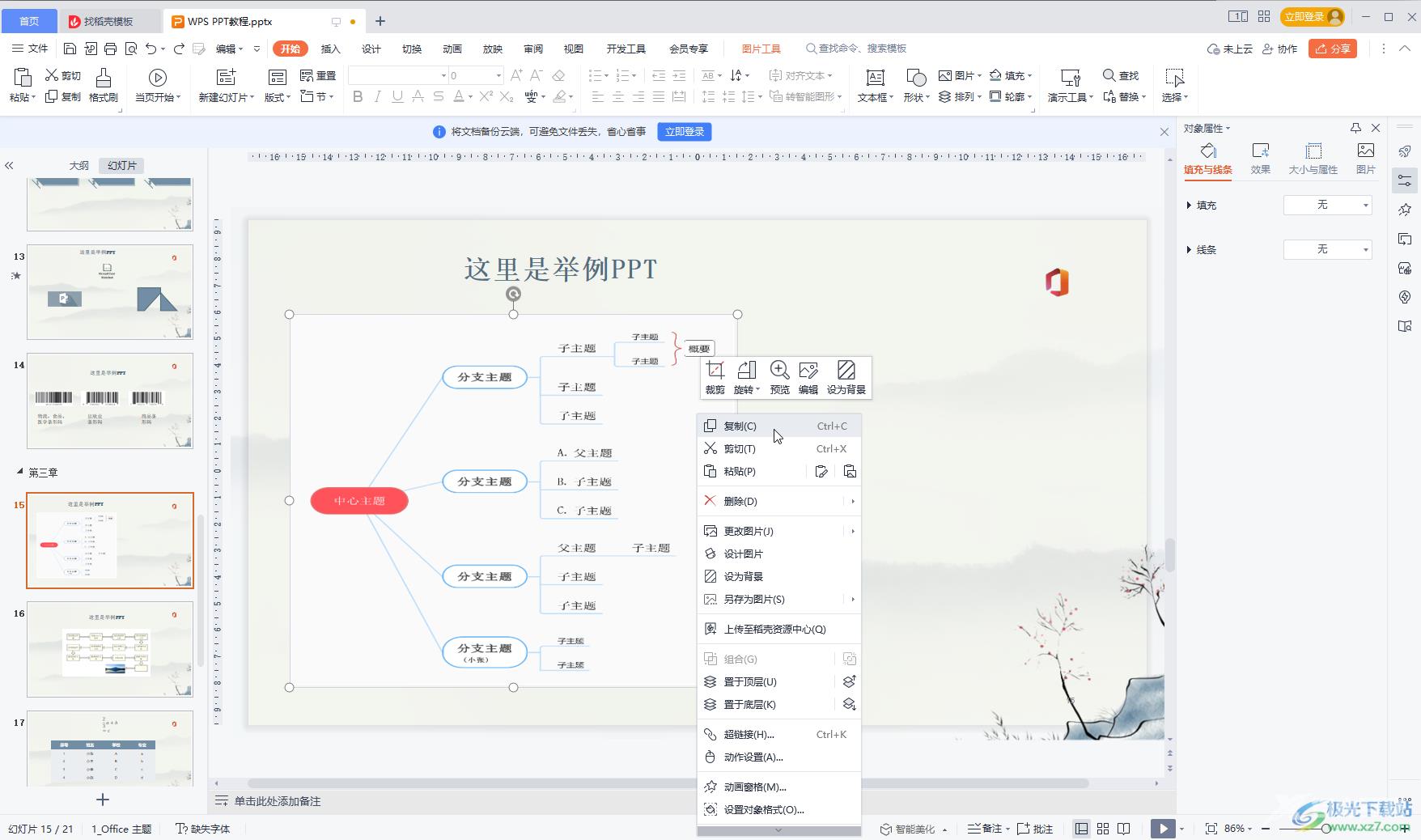Screen dimensions: 1421x840
Task: Start slideshow from current slide (当页开始)
Action: coord(158,85)
